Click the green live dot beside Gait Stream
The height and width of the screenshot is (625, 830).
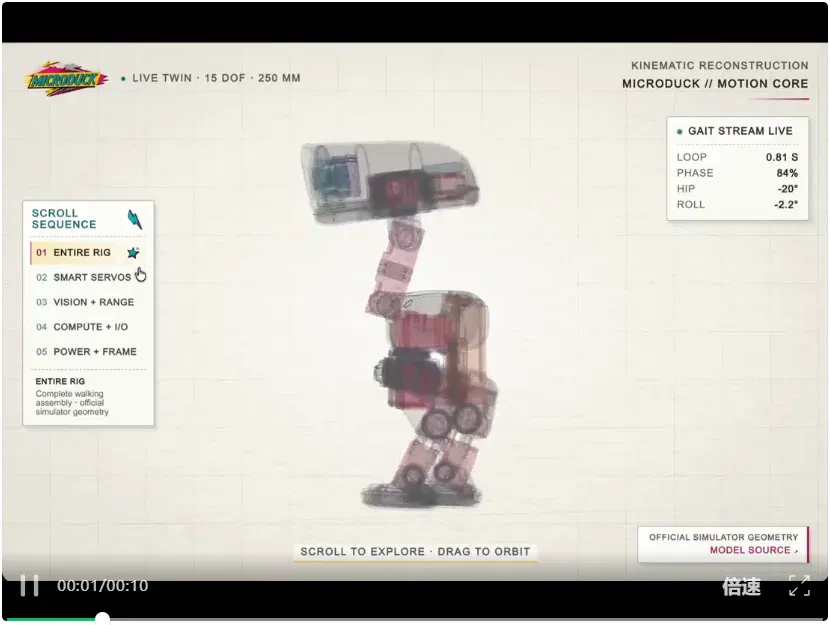(x=679, y=132)
